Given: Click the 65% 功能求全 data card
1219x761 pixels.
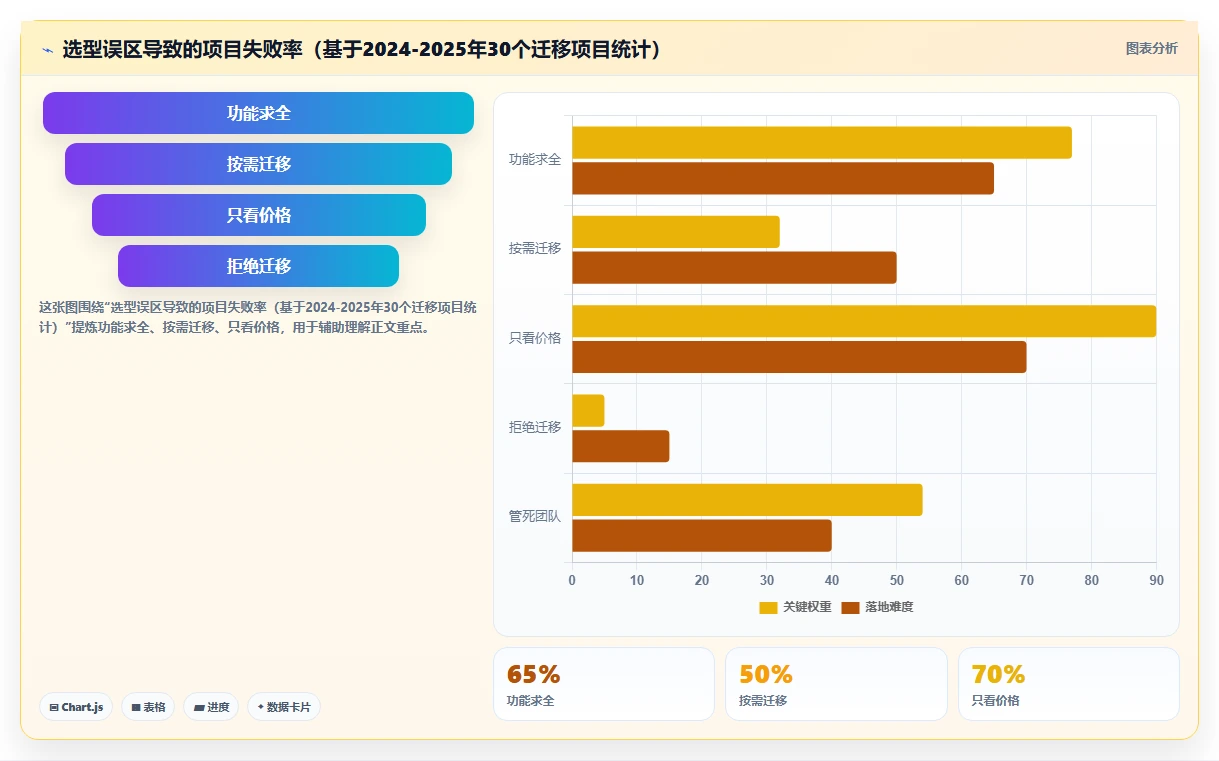Looking at the screenshot, I should (x=604, y=684).
